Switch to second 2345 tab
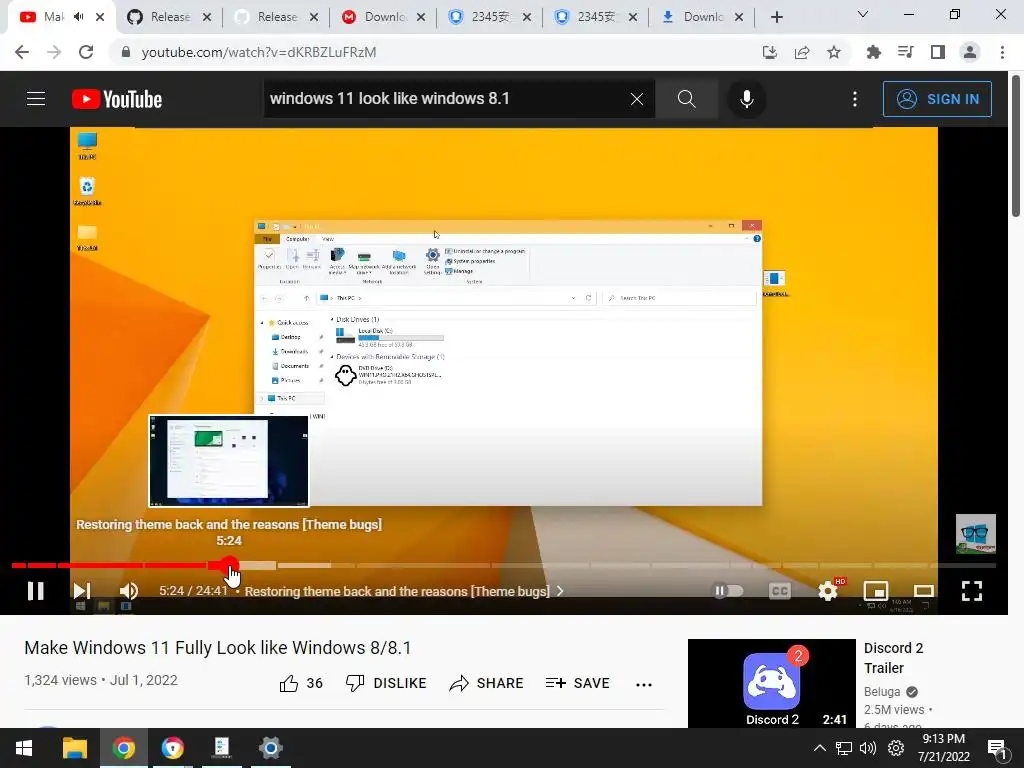This screenshot has height=768, width=1024. (596, 17)
